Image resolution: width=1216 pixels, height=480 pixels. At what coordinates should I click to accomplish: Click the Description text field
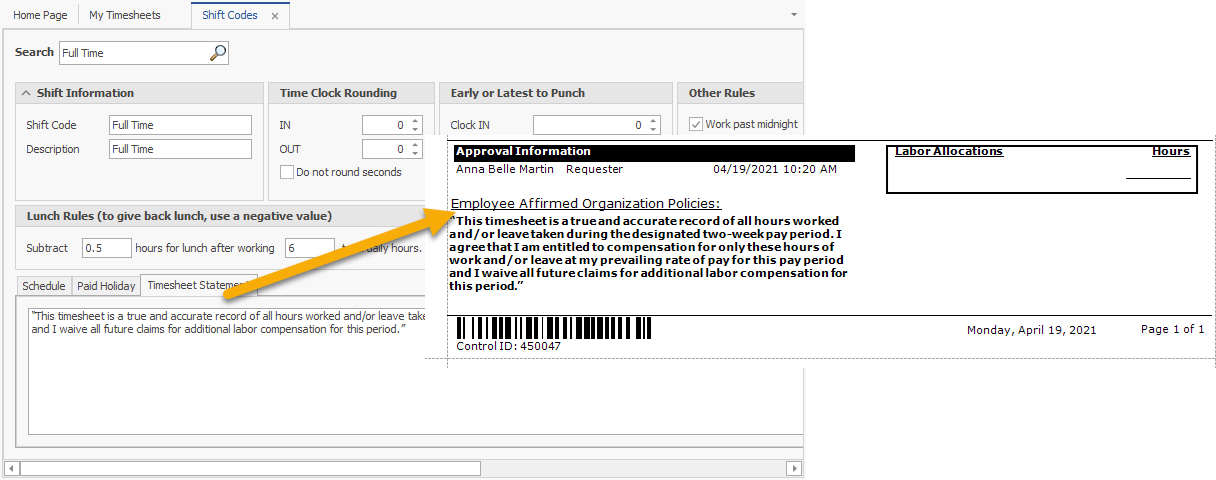180,149
